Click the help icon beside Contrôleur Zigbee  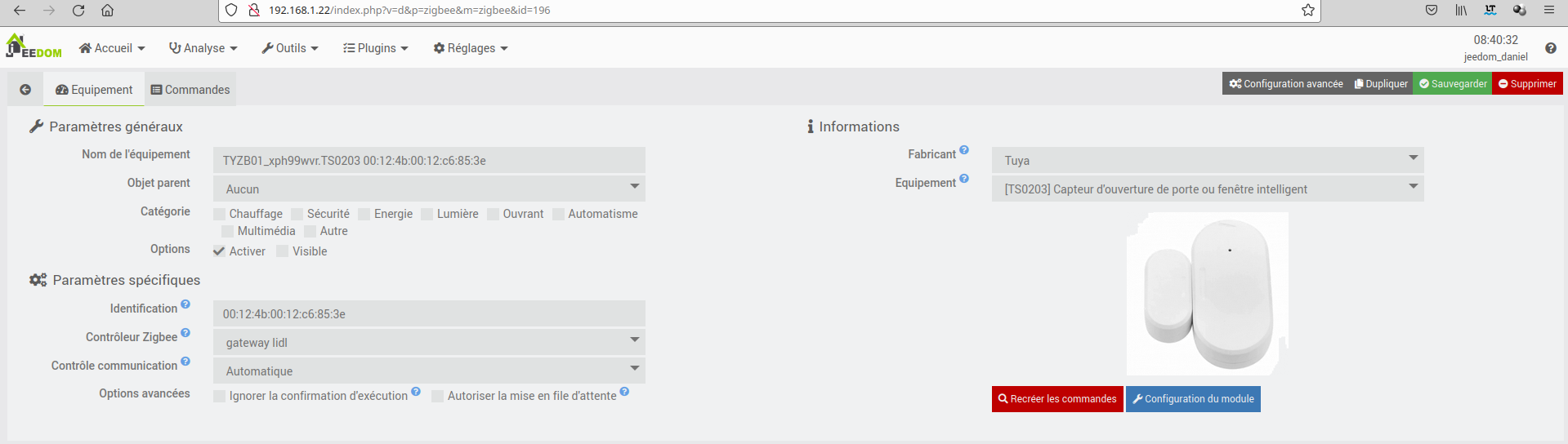[x=185, y=333]
